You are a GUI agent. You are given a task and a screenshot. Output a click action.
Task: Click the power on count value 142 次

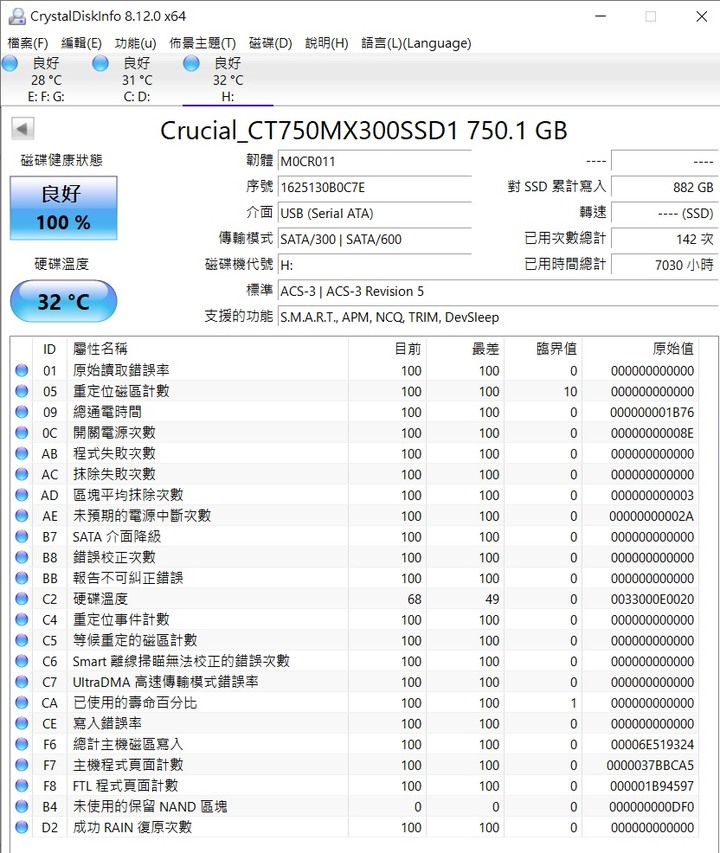click(x=665, y=239)
